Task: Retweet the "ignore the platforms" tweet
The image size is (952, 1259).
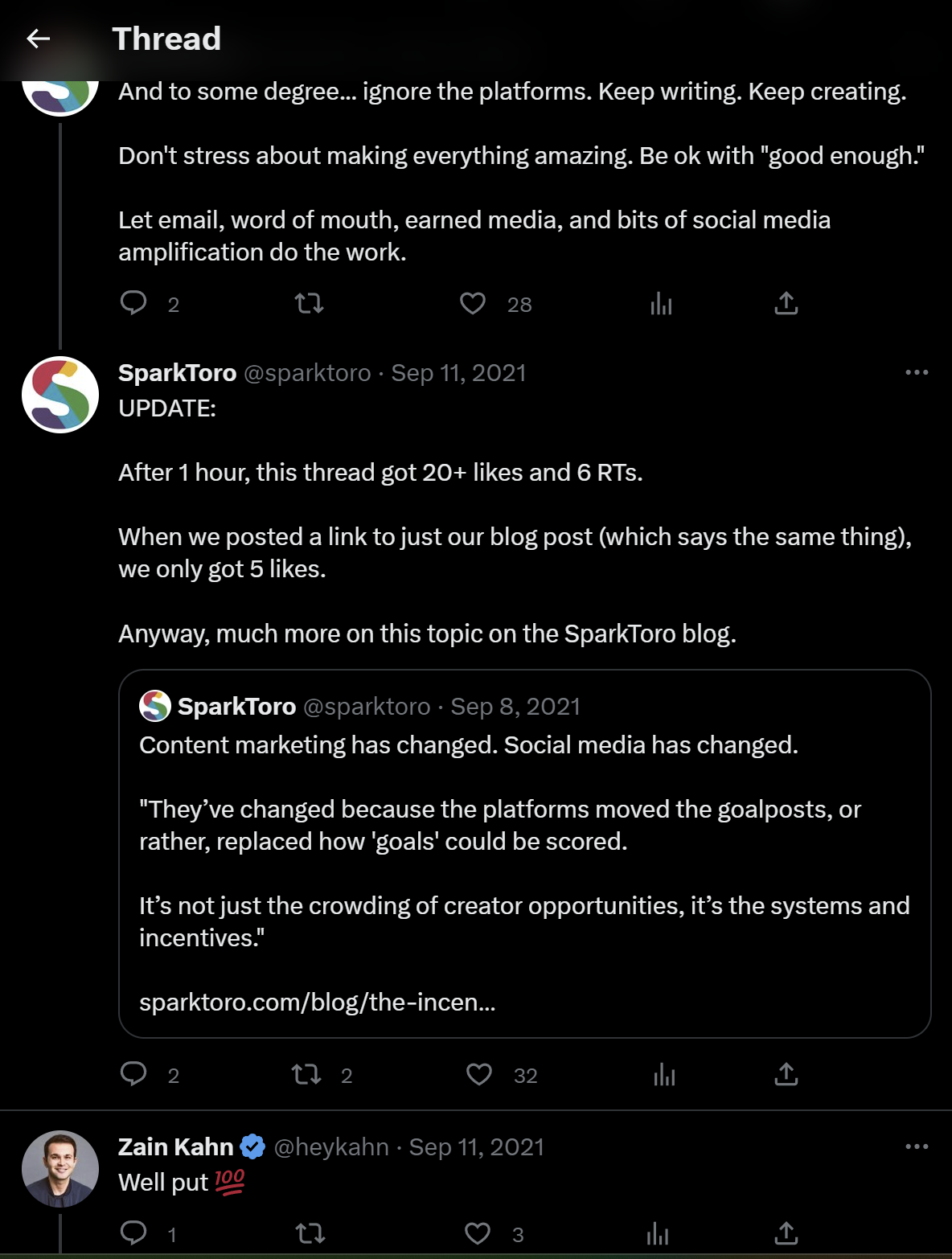Action: (310, 303)
